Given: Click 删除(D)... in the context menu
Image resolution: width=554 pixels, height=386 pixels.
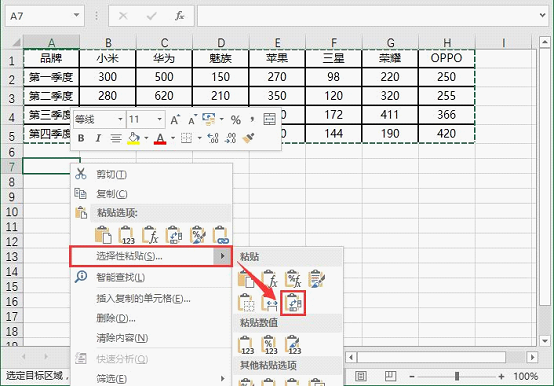Looking at the screenshot, I should pyautogui.click(x=116, y=319).
